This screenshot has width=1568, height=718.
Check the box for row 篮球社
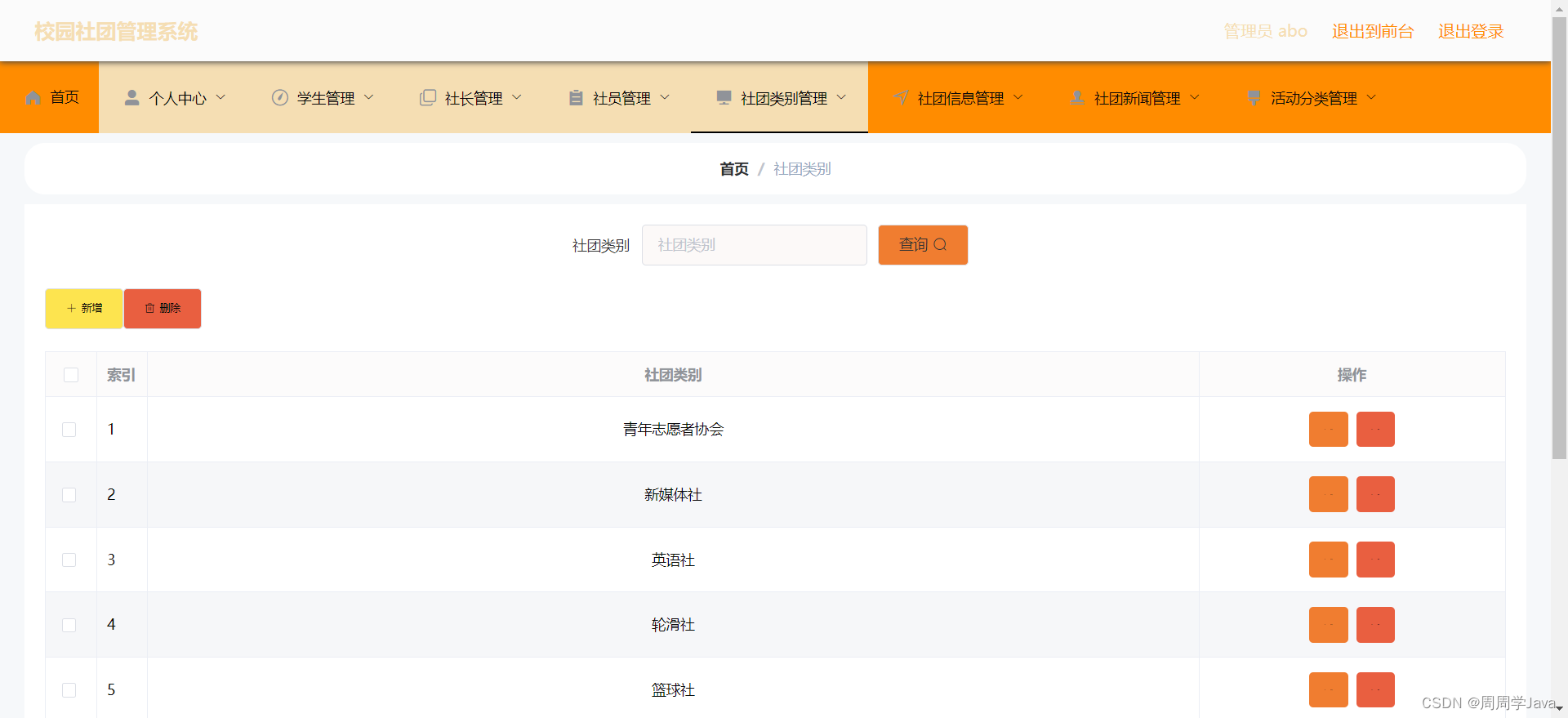(x=69, y=690)
